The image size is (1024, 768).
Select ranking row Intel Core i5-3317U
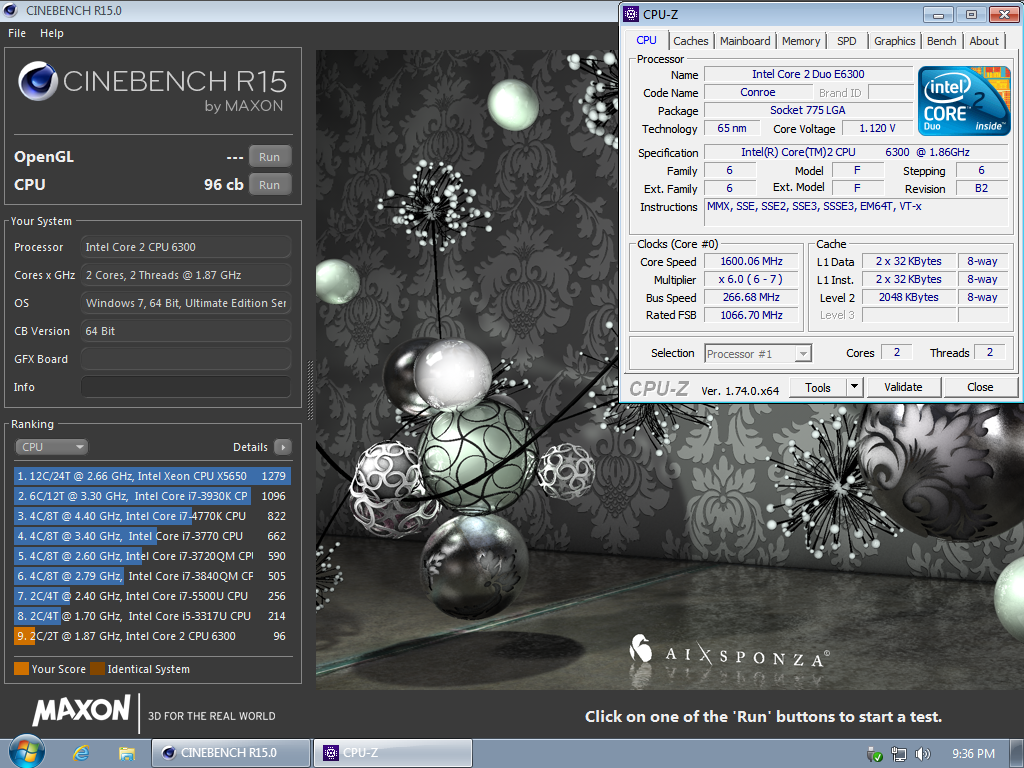pos(152,616)
